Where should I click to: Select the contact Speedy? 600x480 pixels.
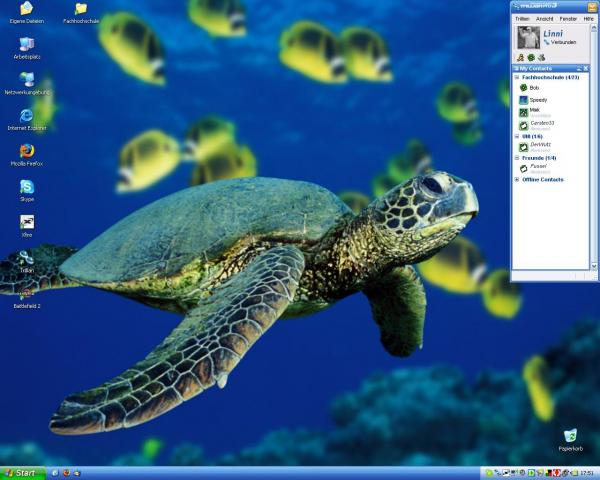[x=538, y=100]
